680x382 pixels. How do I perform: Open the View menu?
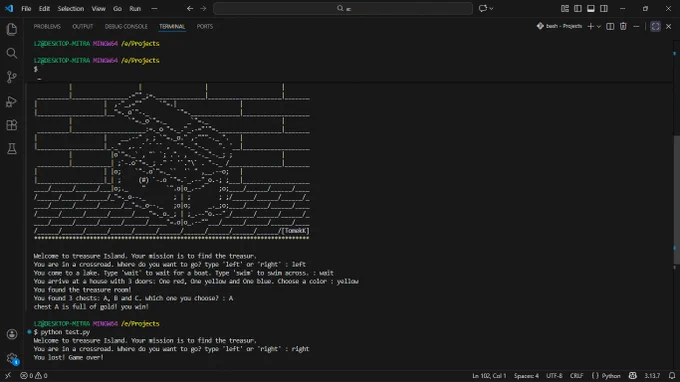[x=98, y=8]
